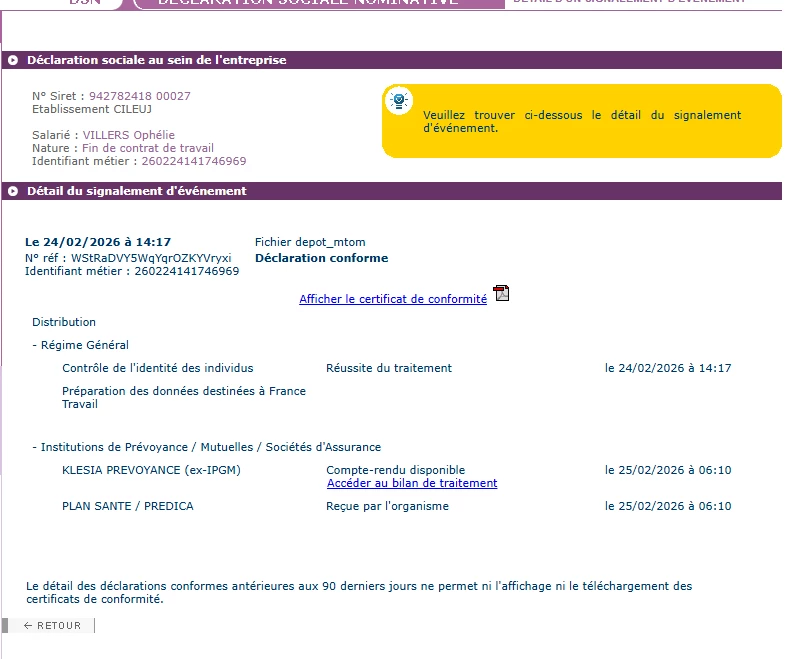
Task: Click 'PLAN SANTE / PREDICA' row
Action: pos(128,506)
